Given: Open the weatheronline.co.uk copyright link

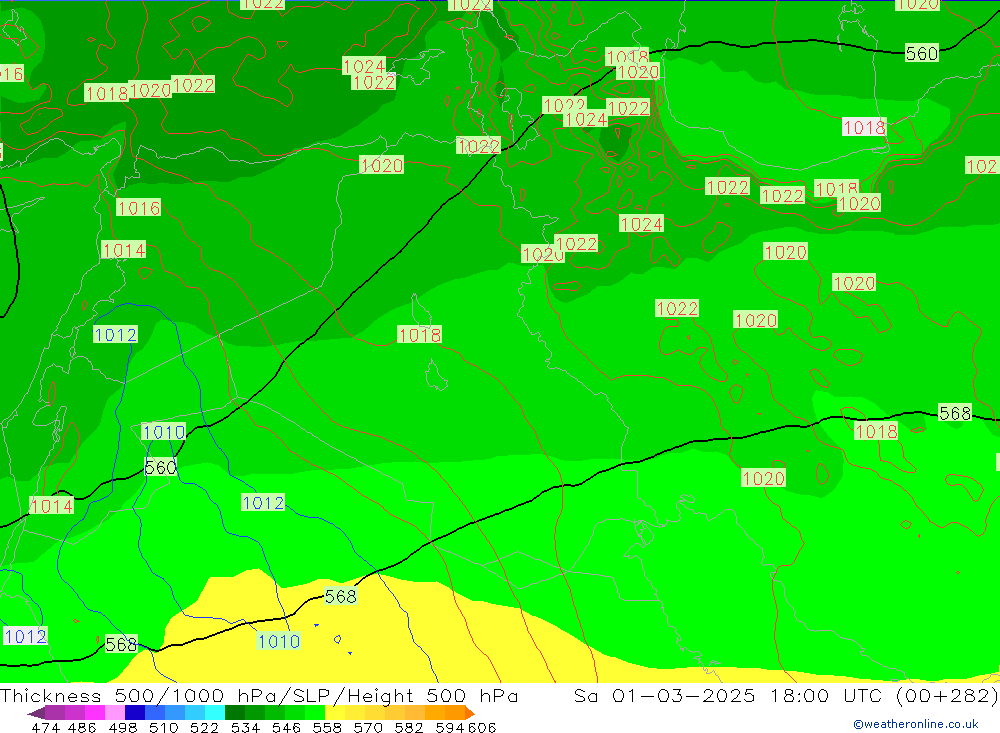Looking at the screenshot, I should click(x=916, y=724).
